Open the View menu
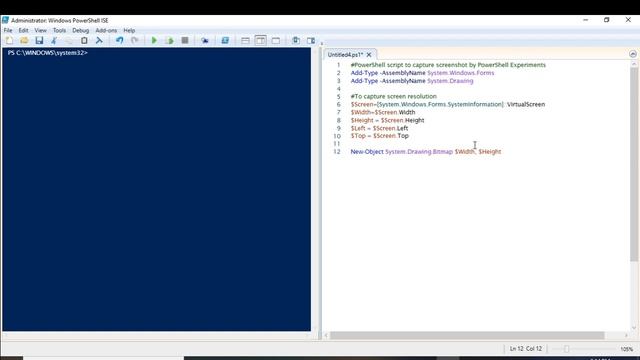This screenshot has width=640, height=360. tap(40, 30)
